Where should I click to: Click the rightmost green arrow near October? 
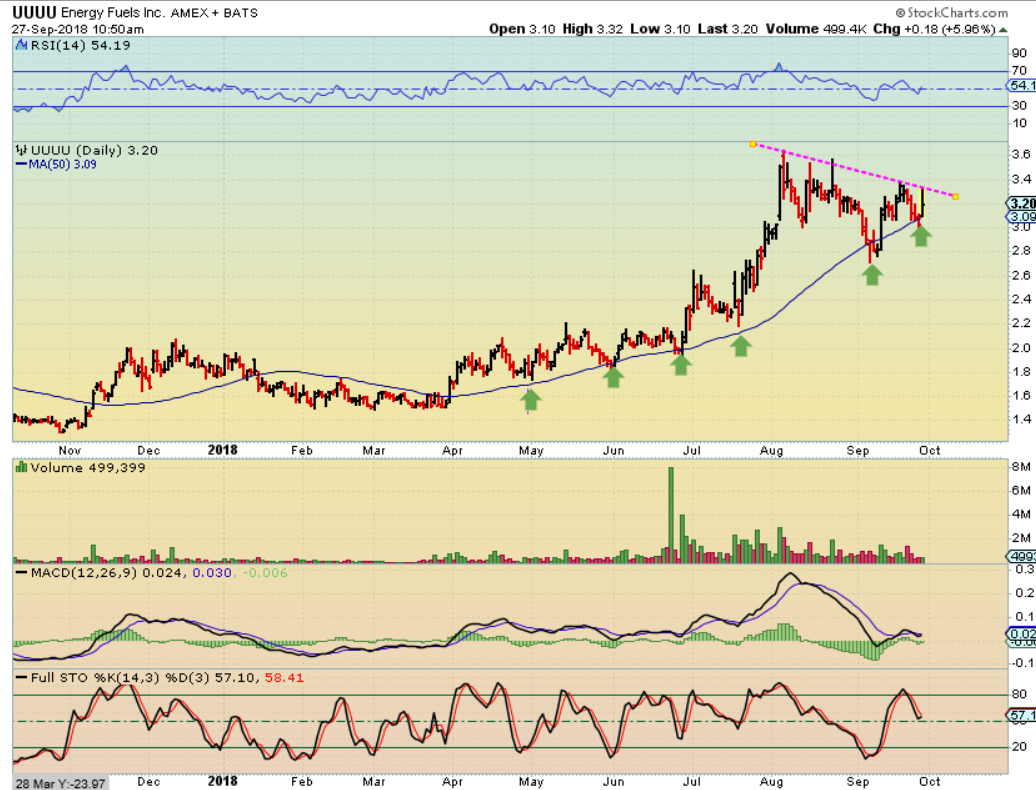(x=921, y=236)
